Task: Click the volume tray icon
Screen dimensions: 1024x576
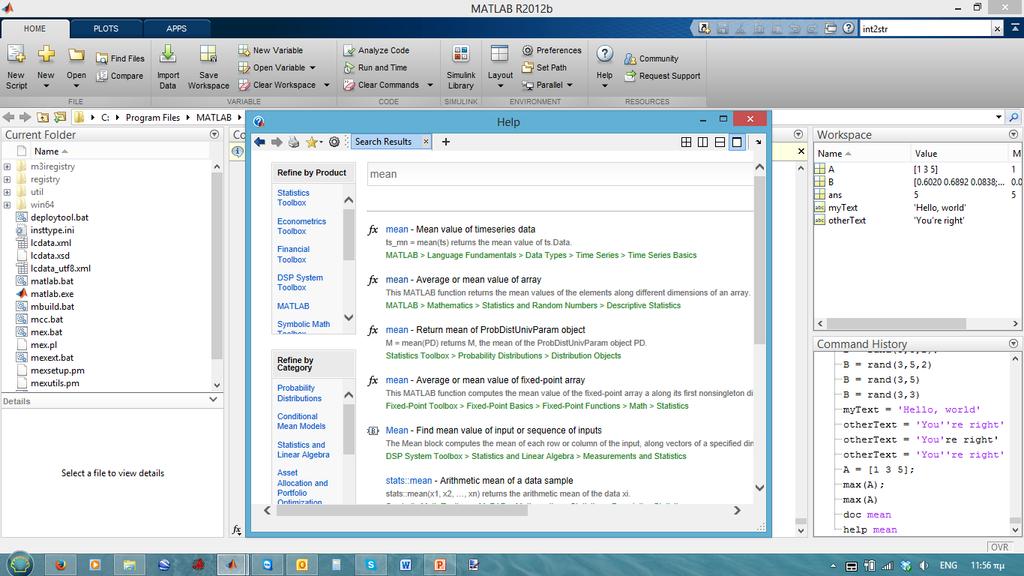Action: point(923,566)
